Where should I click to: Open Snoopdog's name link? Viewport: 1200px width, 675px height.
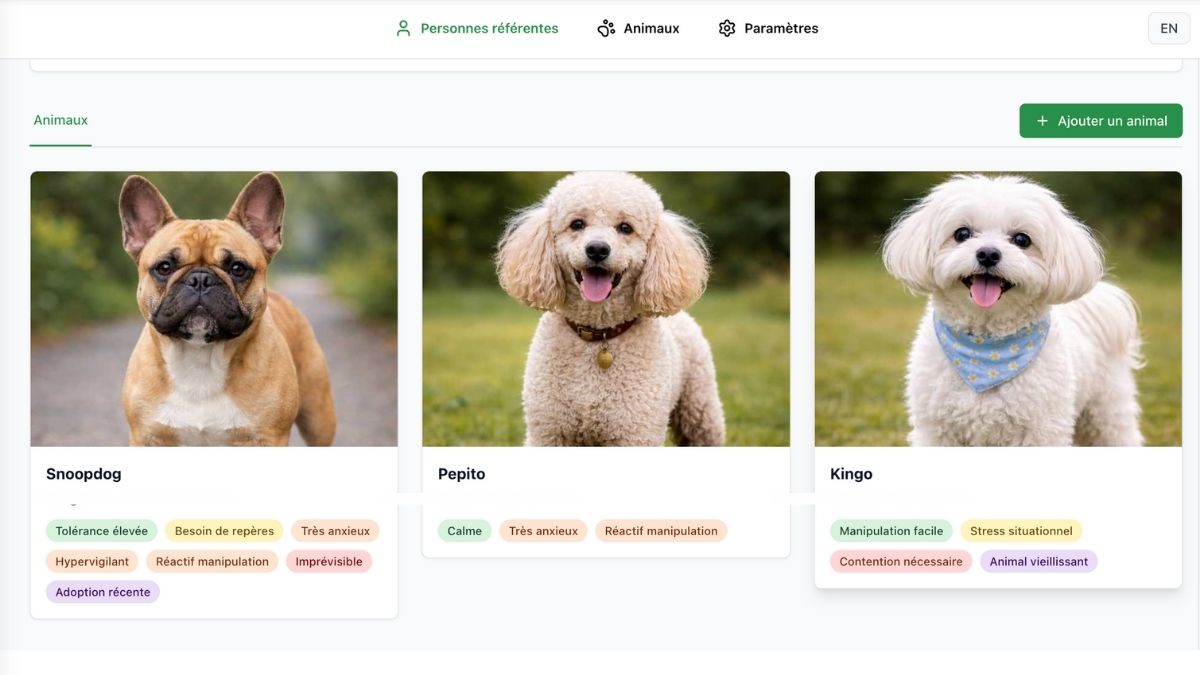click(x=83, y=473)
